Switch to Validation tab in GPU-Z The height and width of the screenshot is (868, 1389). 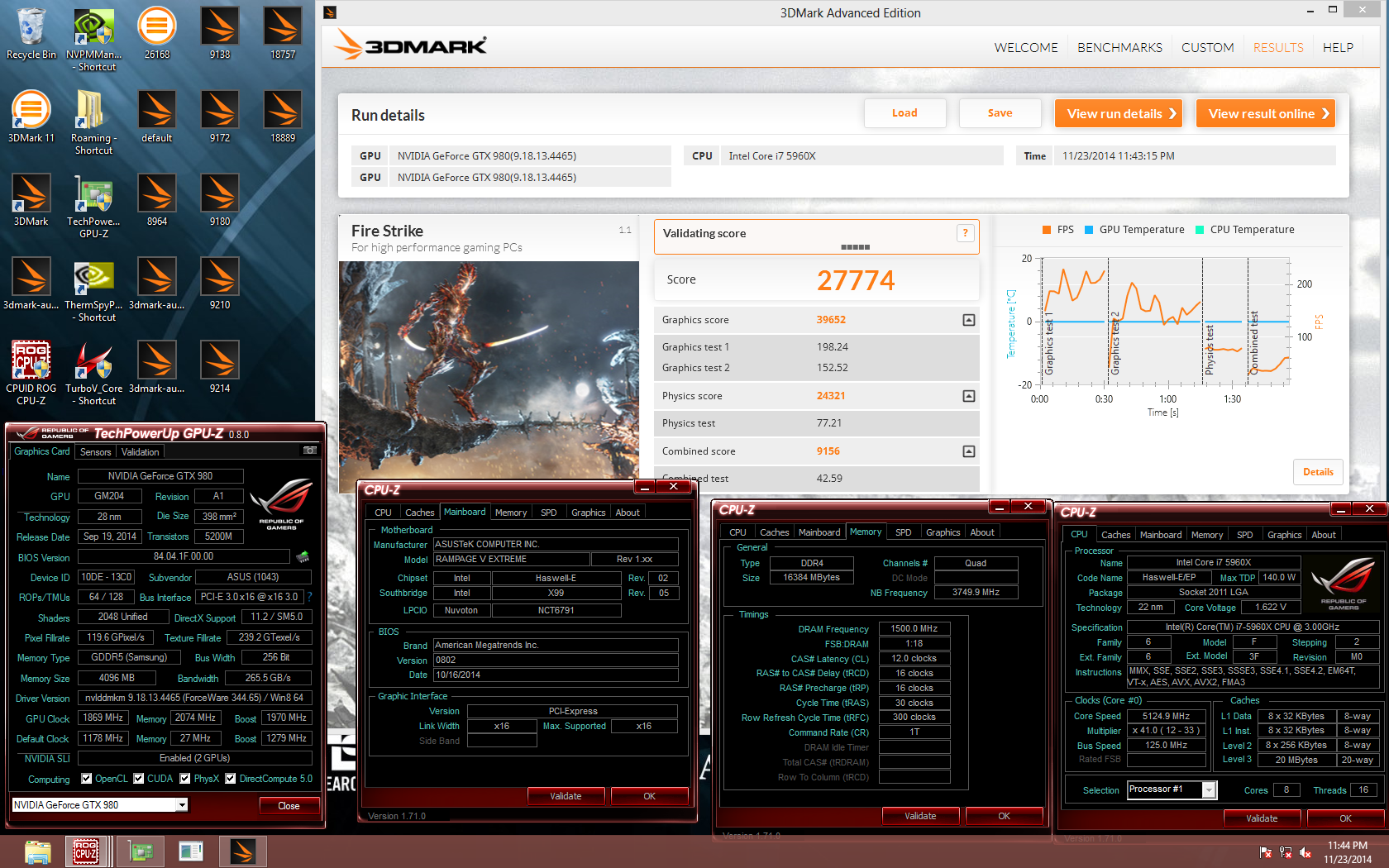pos(141,452)
